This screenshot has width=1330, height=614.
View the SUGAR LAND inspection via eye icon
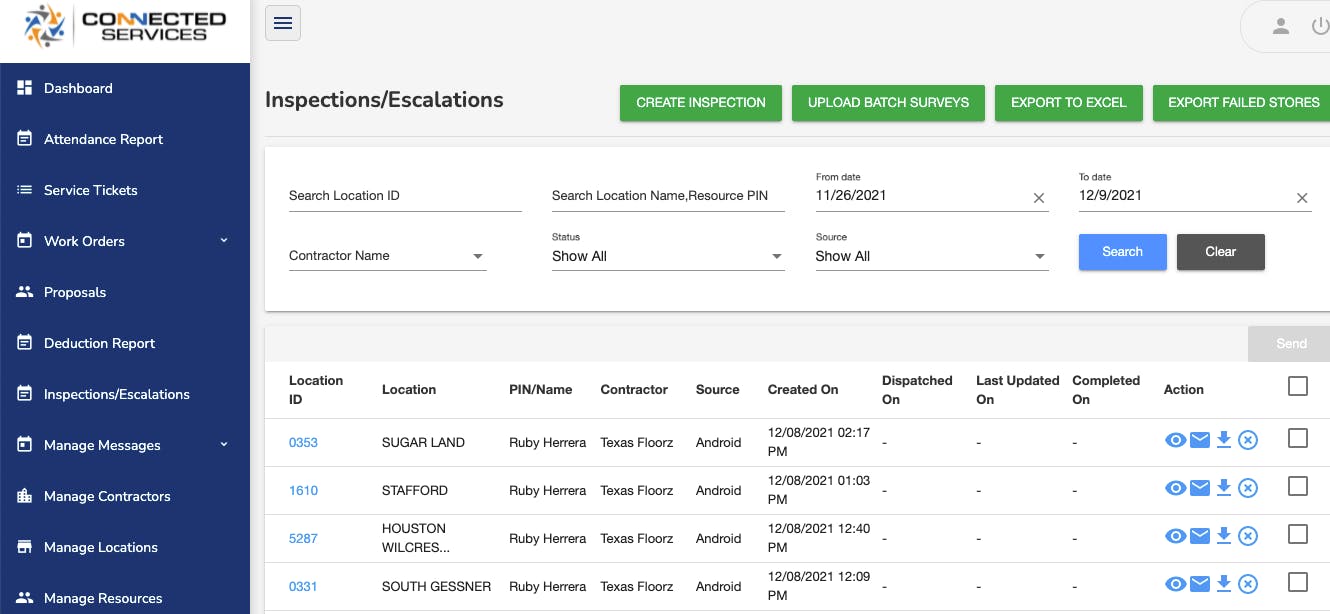1176,440
